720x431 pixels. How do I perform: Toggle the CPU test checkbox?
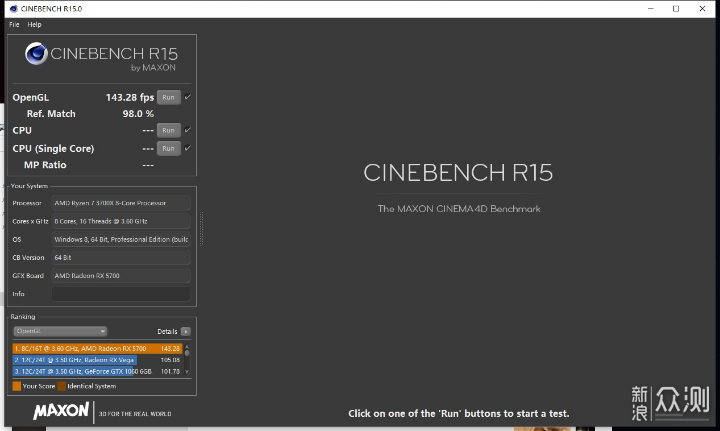point(188,130)
